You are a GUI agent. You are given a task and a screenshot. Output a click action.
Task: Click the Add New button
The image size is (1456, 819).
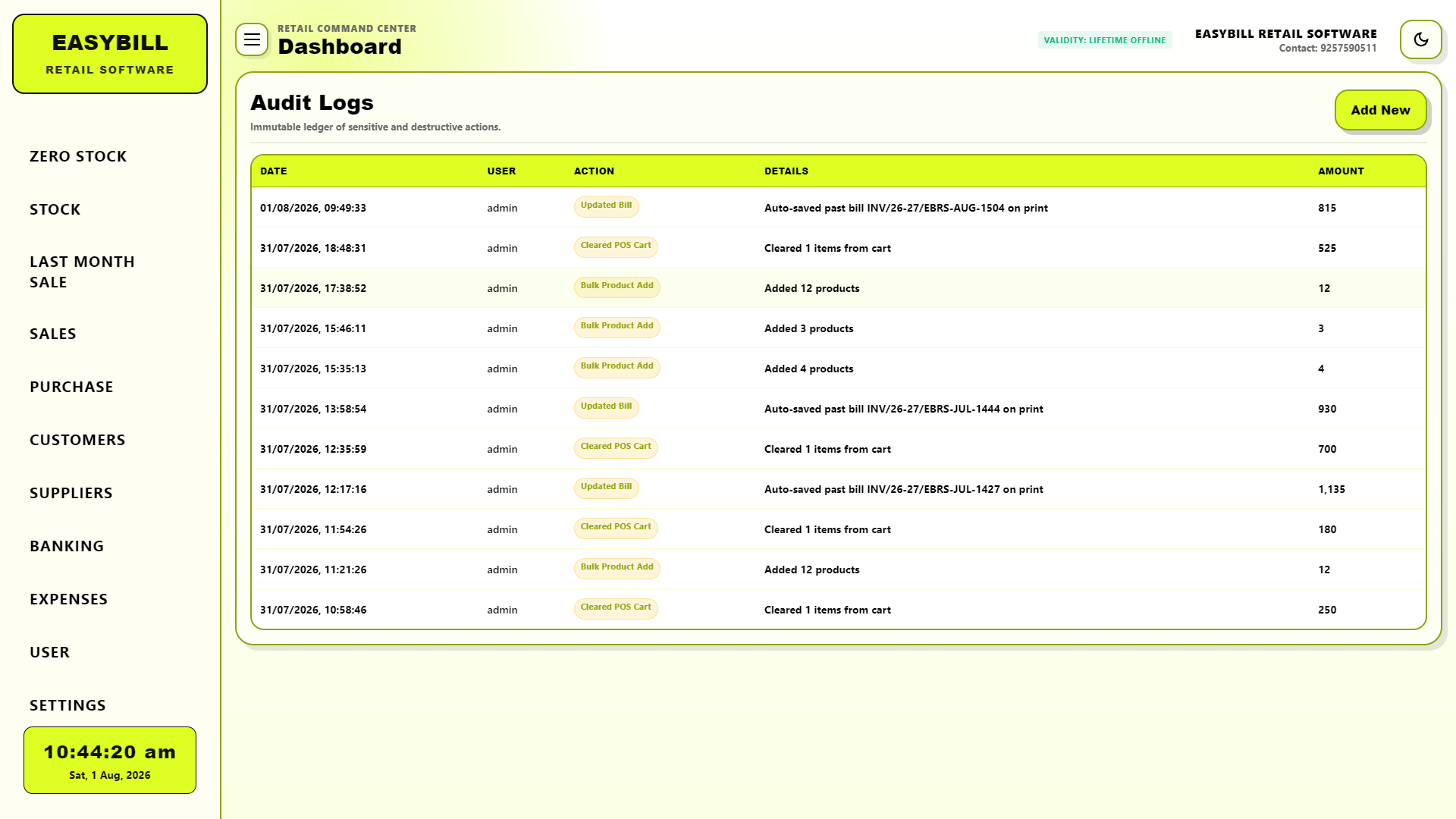click(1380, 110)
